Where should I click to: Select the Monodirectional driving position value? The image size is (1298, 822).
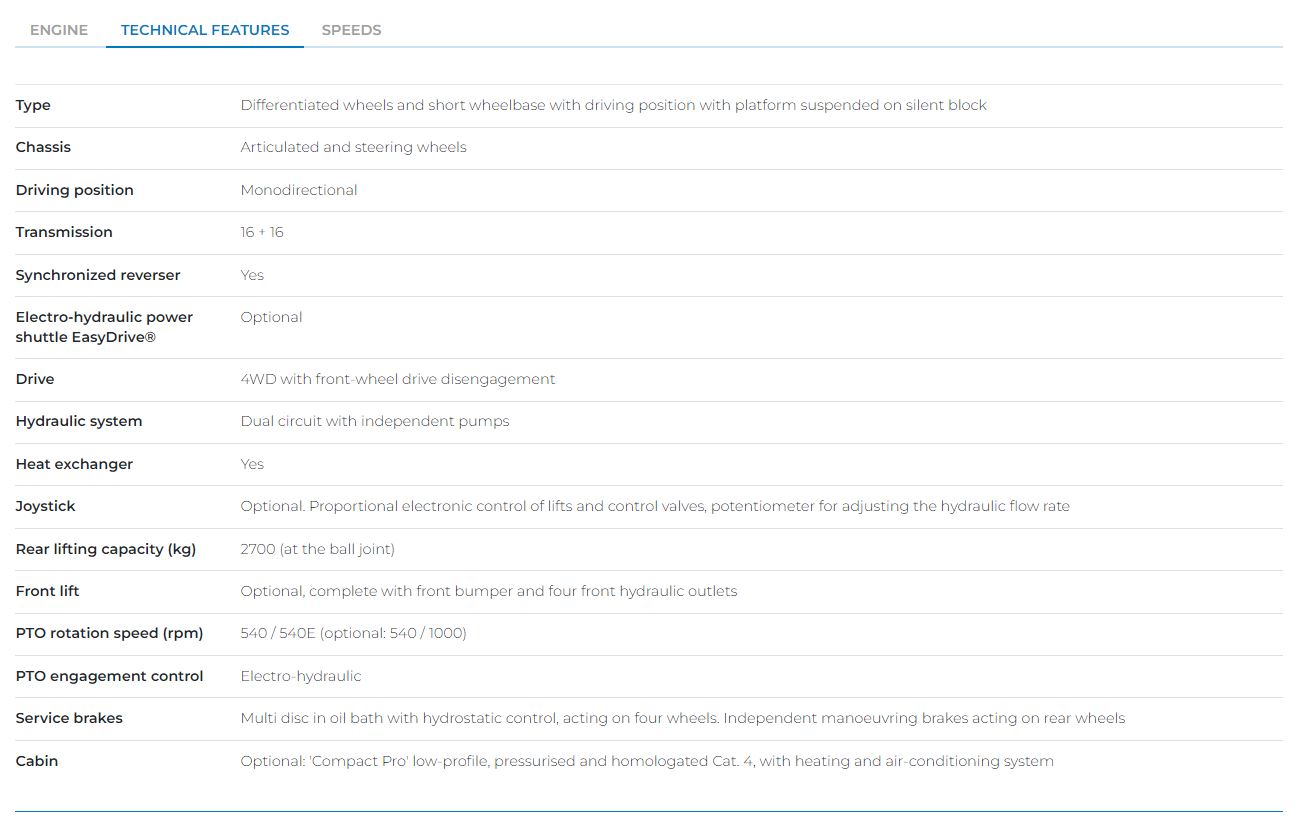coord(298,190)
